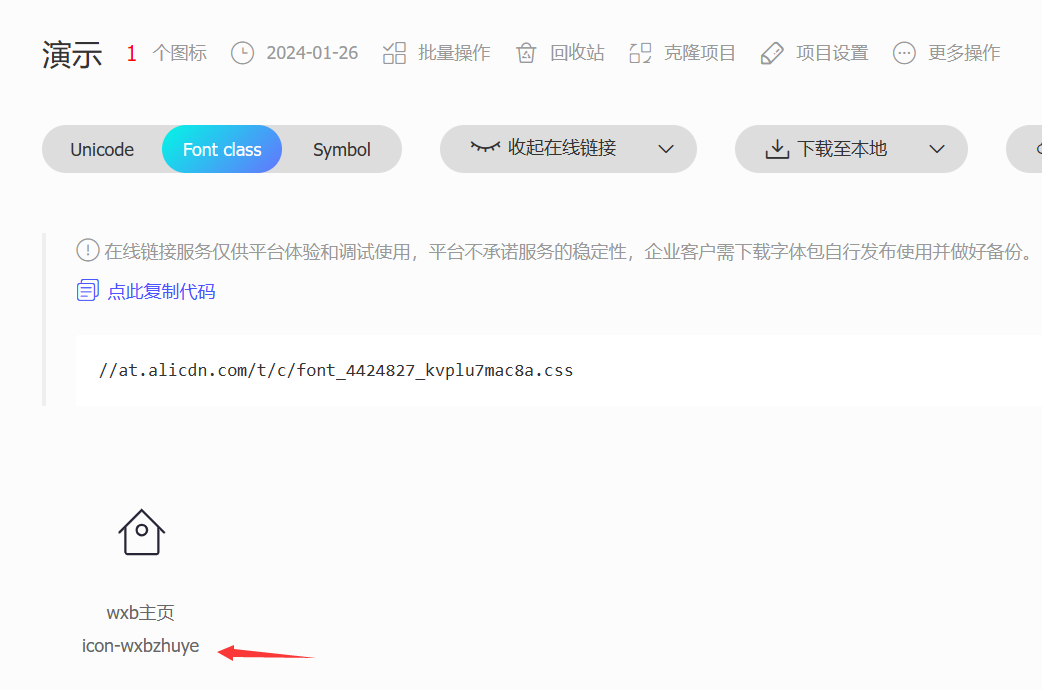Open 项目设置 via its pencil icon
1042x690 pixels.
coord(772,53)
